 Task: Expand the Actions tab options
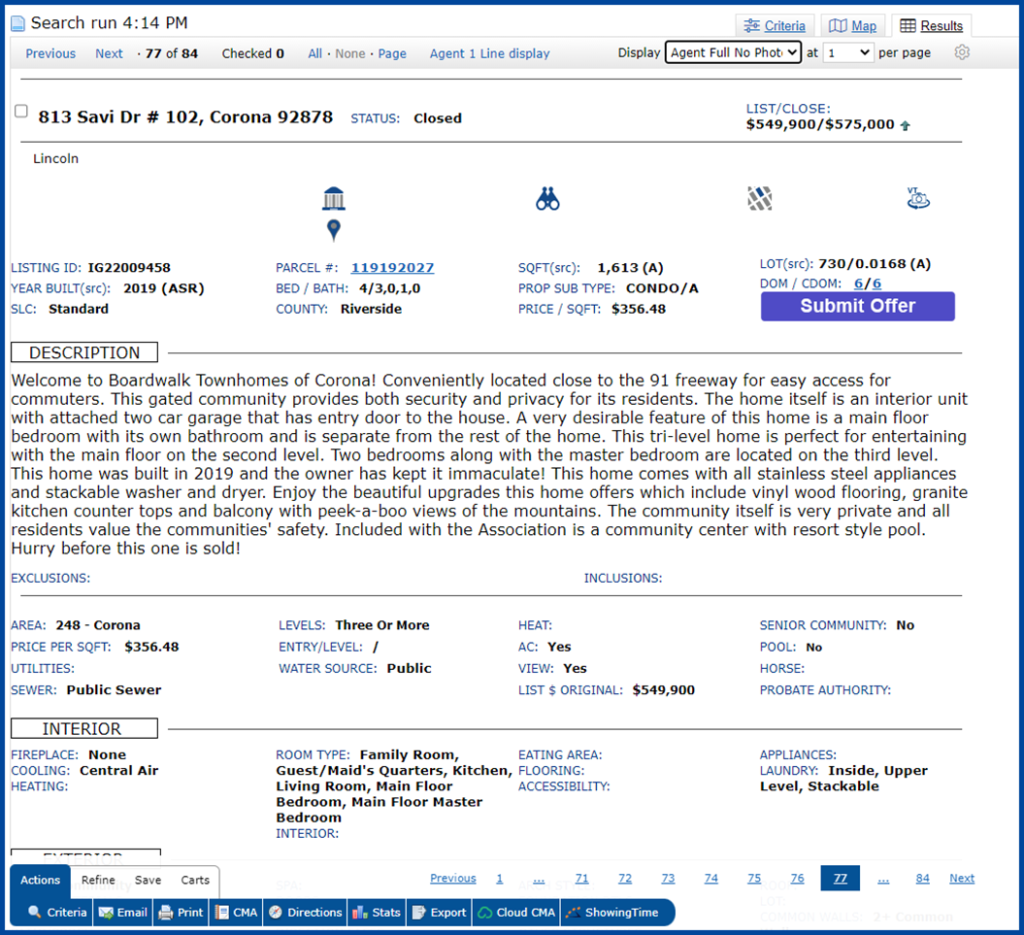coord(39,880)
